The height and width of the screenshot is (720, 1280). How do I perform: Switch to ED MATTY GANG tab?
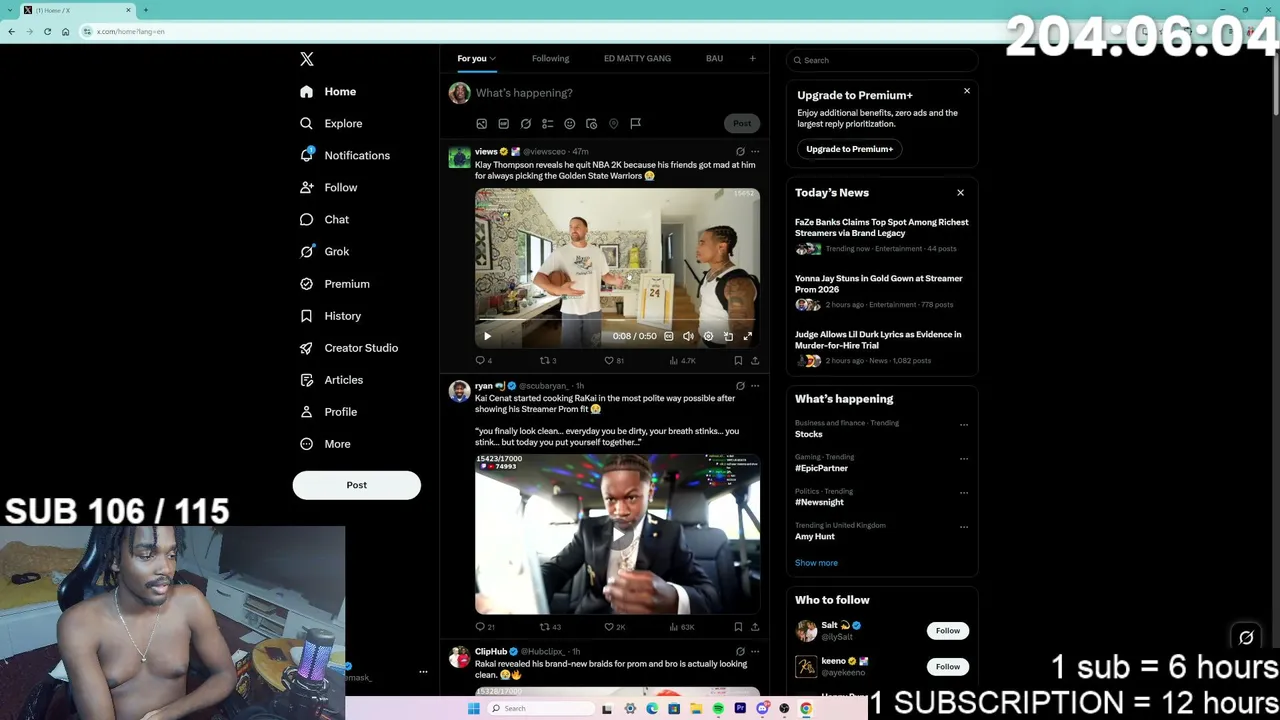[637, 58]
